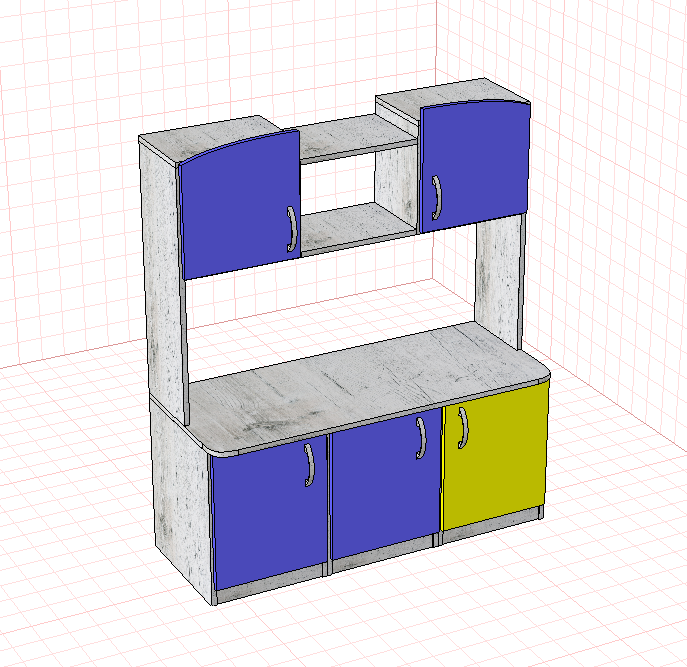687x667 pixels.
Task: Click the handle on upper right door
Action: [x=436, y=198]
